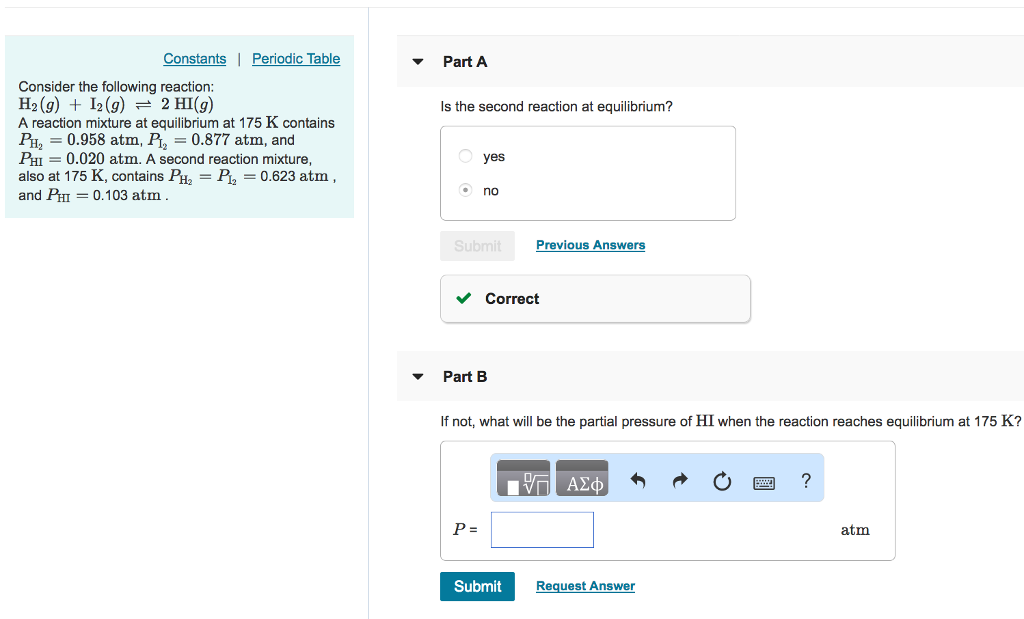The image size is (1024, 619).
Task: Select the "yes" radio option
Action: [466, 156]
